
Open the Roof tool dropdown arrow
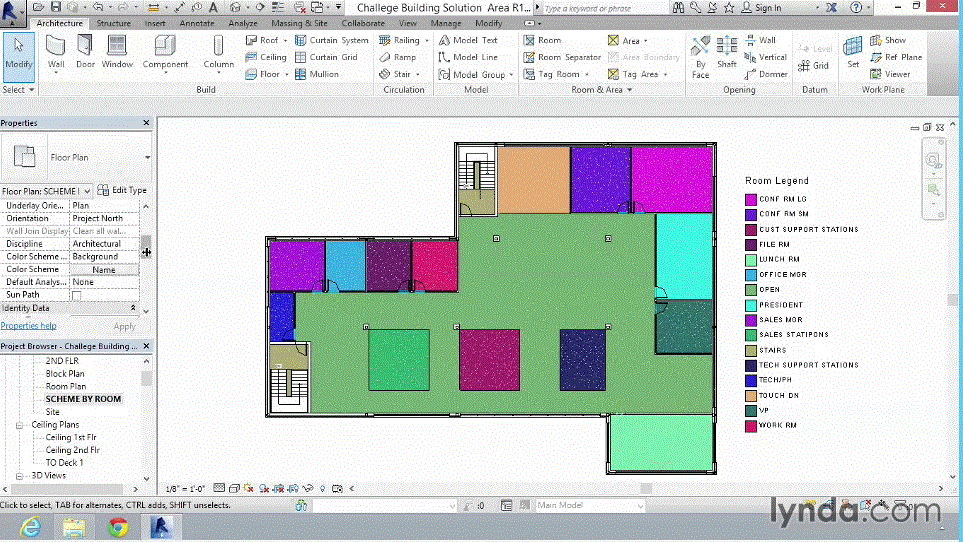[x=285, y=41]
